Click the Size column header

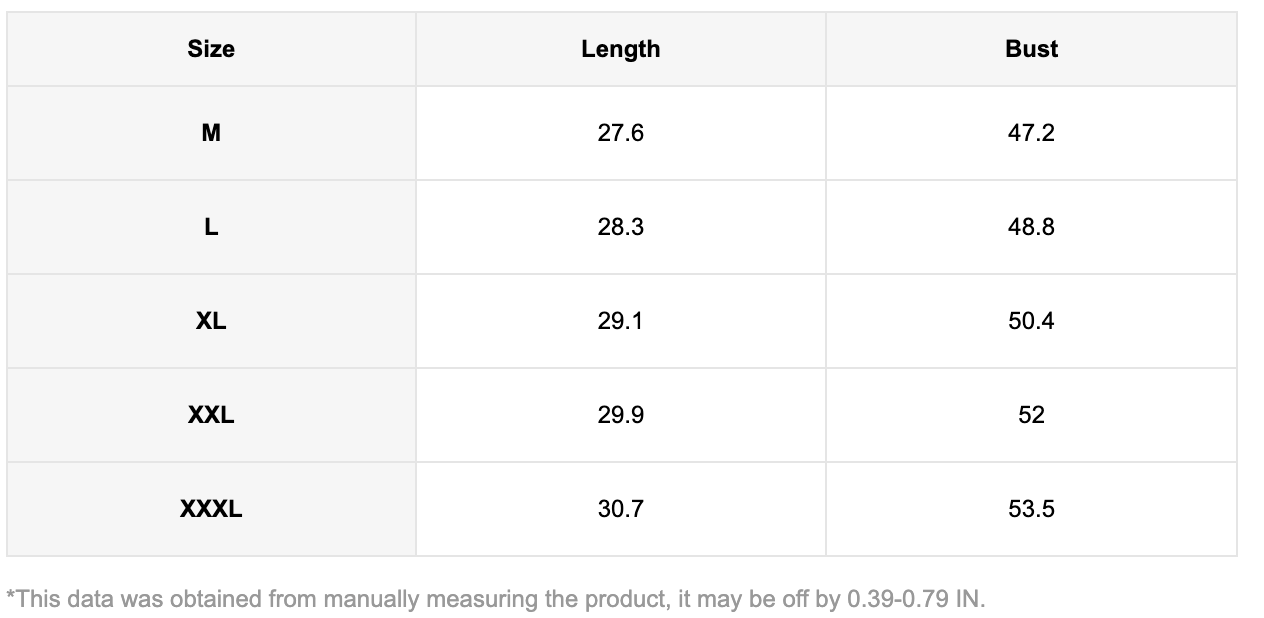[211, 49]
